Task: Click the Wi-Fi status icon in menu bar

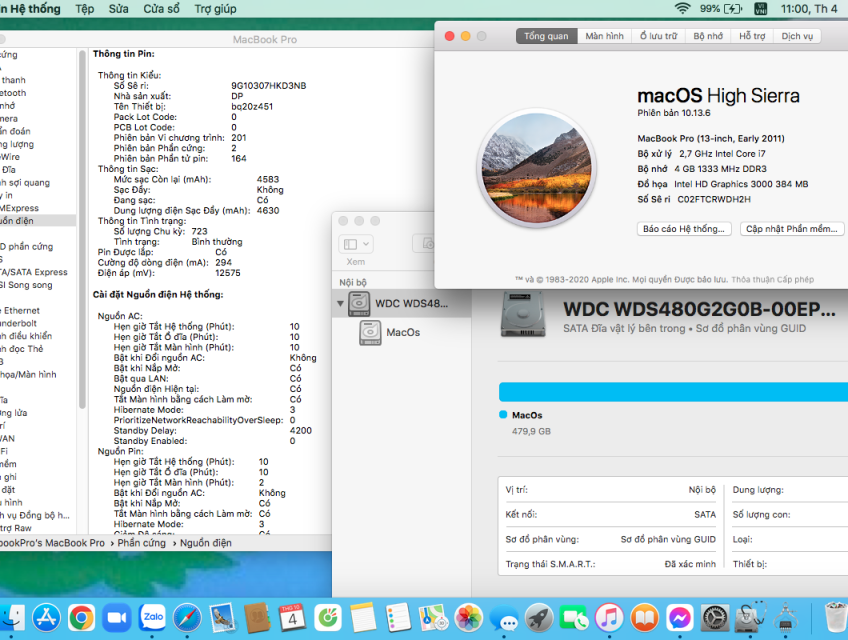Action: (683, 9)
